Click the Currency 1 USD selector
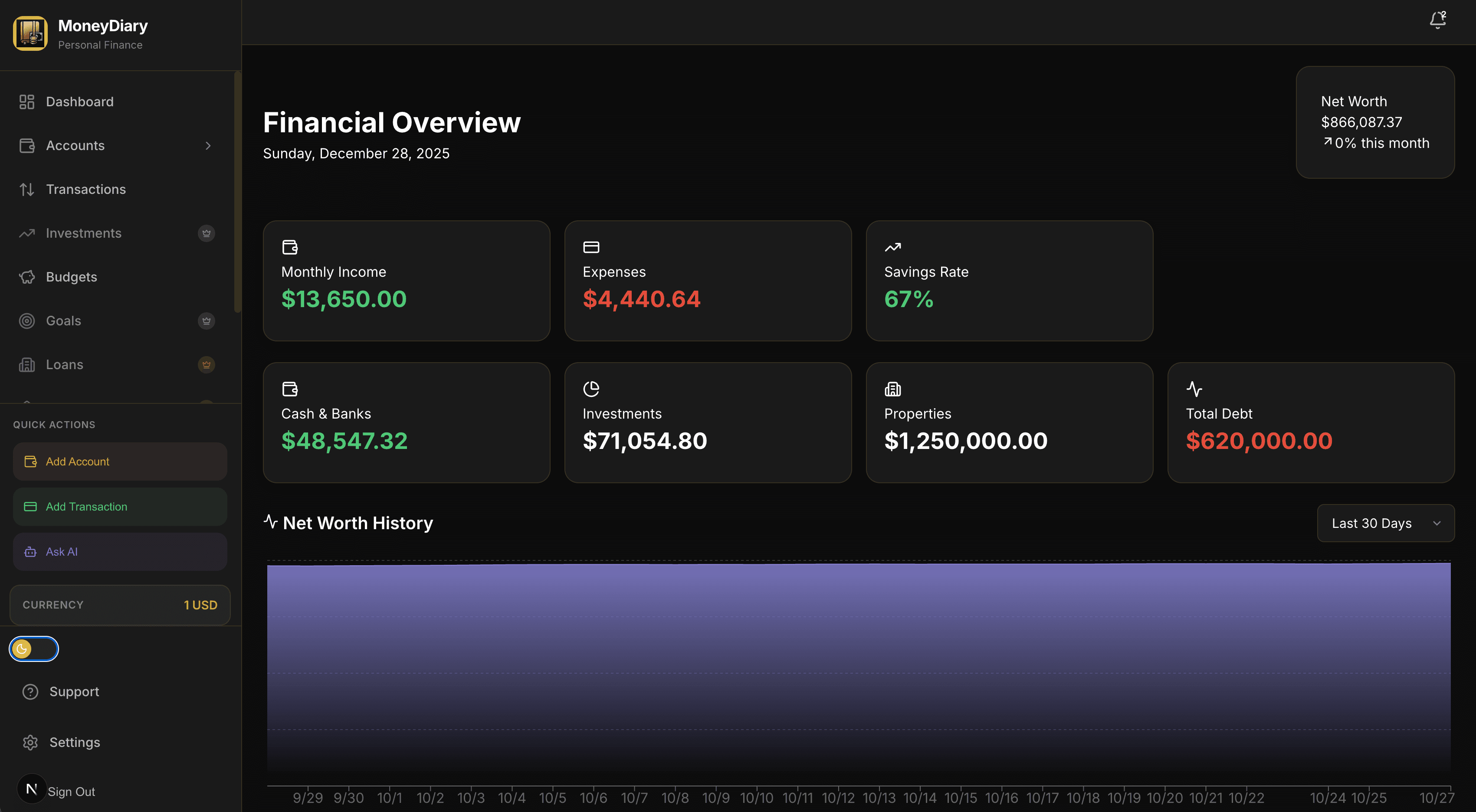The image size is (1476, 812). click(120, 605)
